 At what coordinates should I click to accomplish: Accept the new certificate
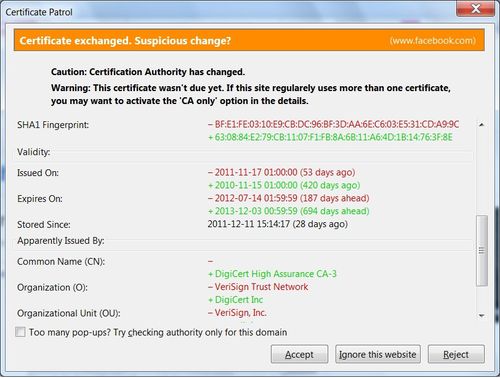pos(299,354)
